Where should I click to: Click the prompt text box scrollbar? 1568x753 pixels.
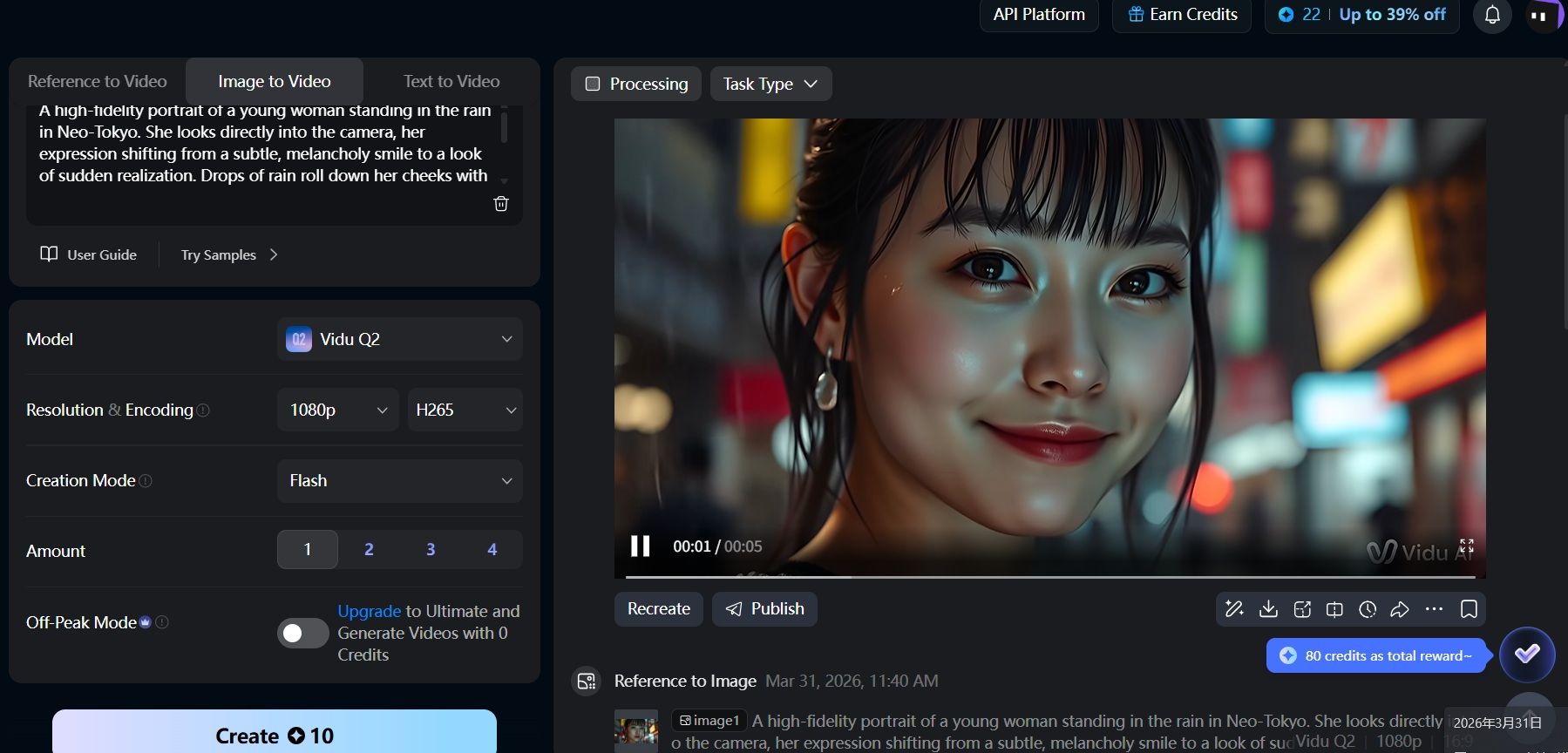pyautogui.click(x=504, y=127)
